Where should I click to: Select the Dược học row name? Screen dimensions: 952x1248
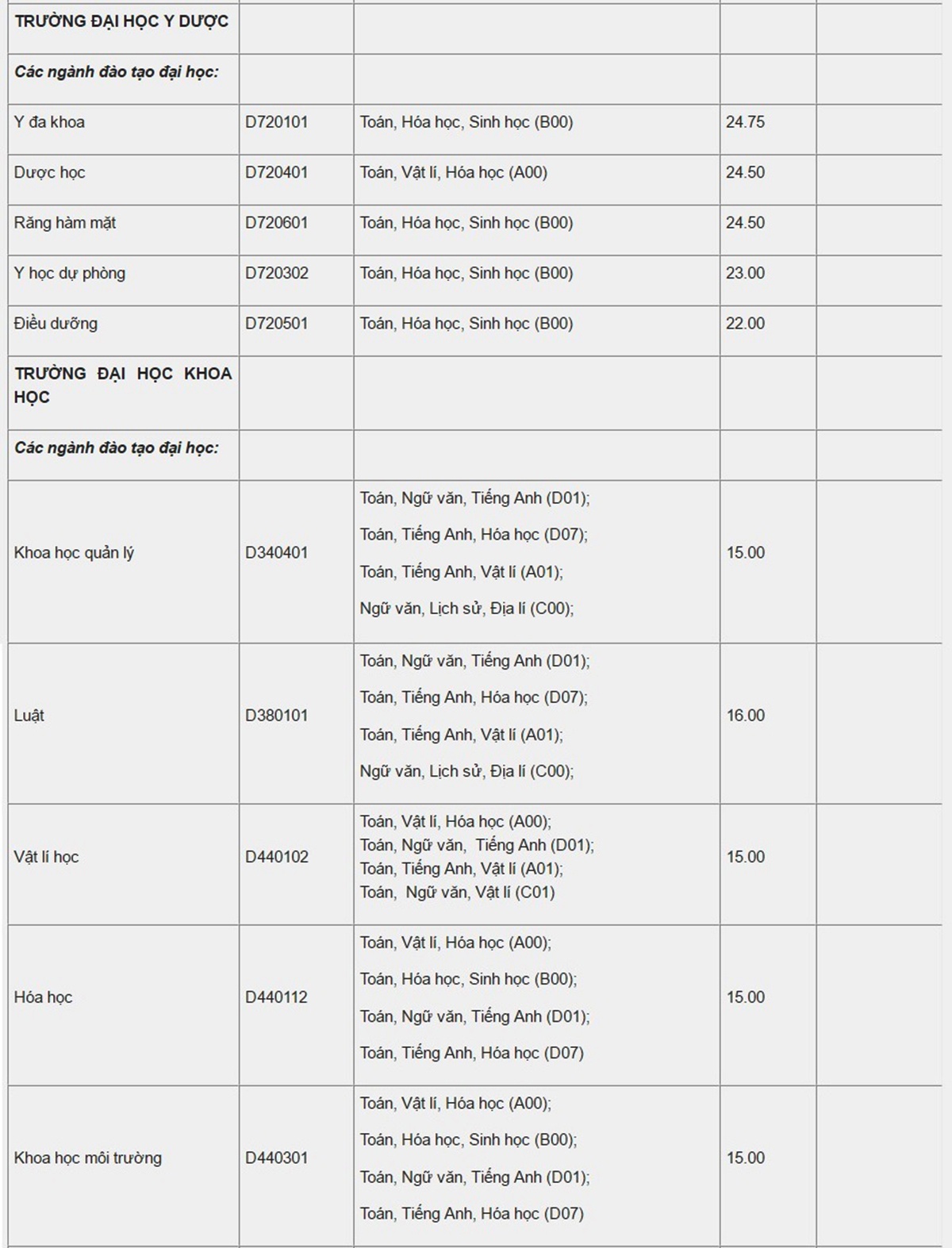pyautogui.click(x=49, y=173)
